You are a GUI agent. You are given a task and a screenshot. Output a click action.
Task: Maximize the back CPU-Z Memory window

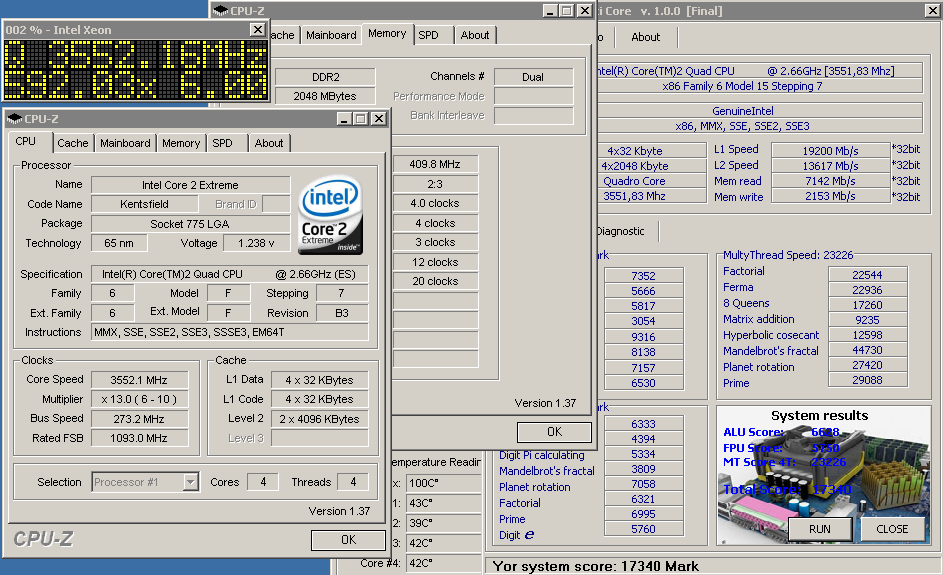(567, 10)
